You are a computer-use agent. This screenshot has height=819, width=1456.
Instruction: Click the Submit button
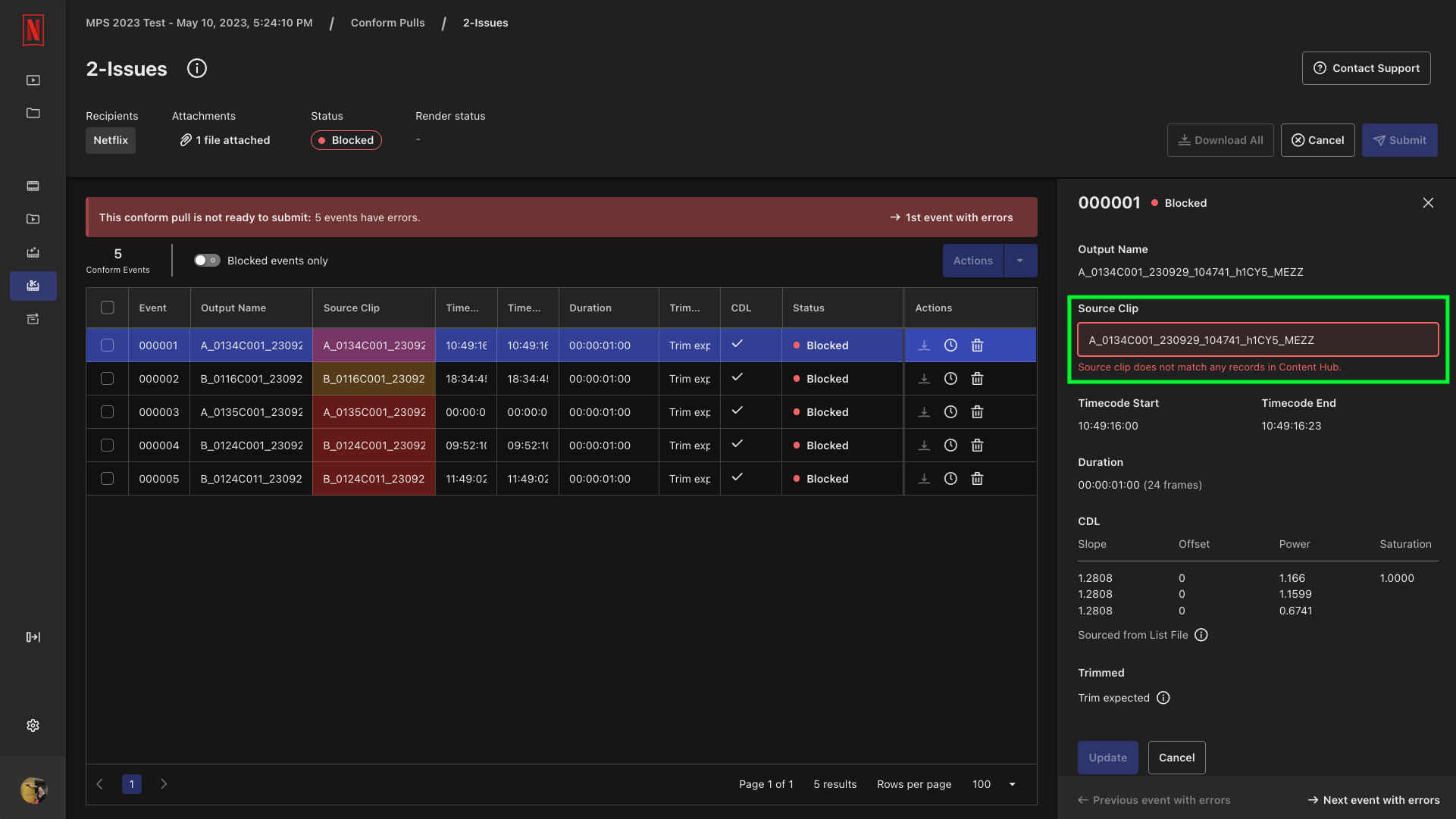(x=1400, y=140)
